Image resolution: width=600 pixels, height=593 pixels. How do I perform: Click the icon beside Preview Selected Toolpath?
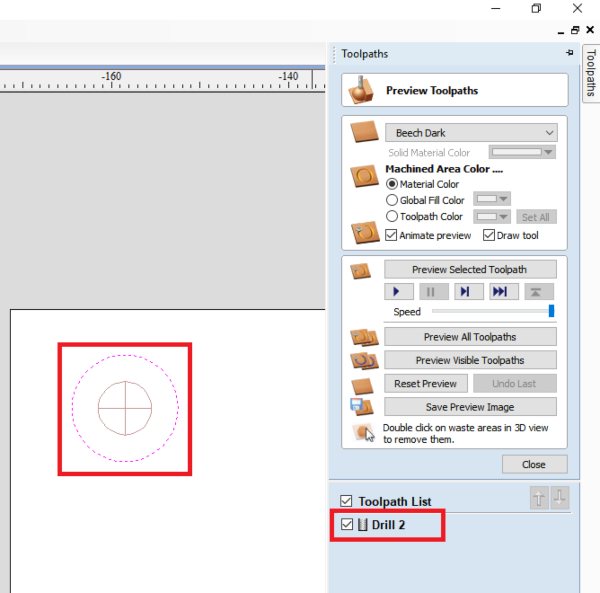point(360,271)
